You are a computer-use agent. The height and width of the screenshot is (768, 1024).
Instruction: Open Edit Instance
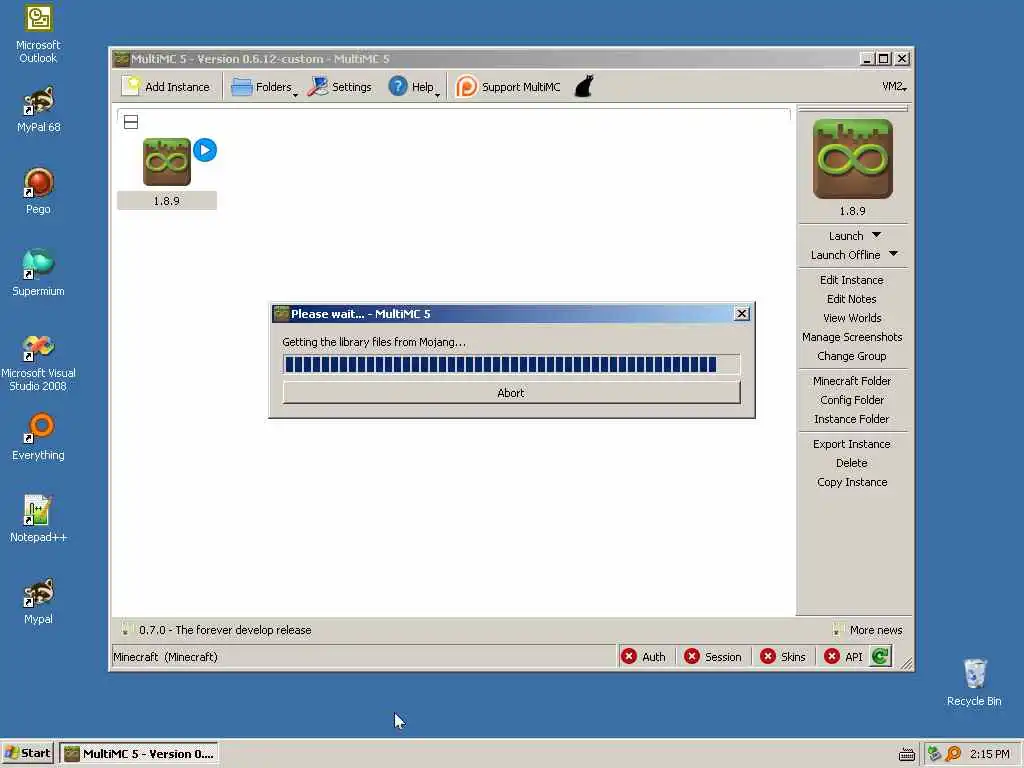click(x=852, y=280)
